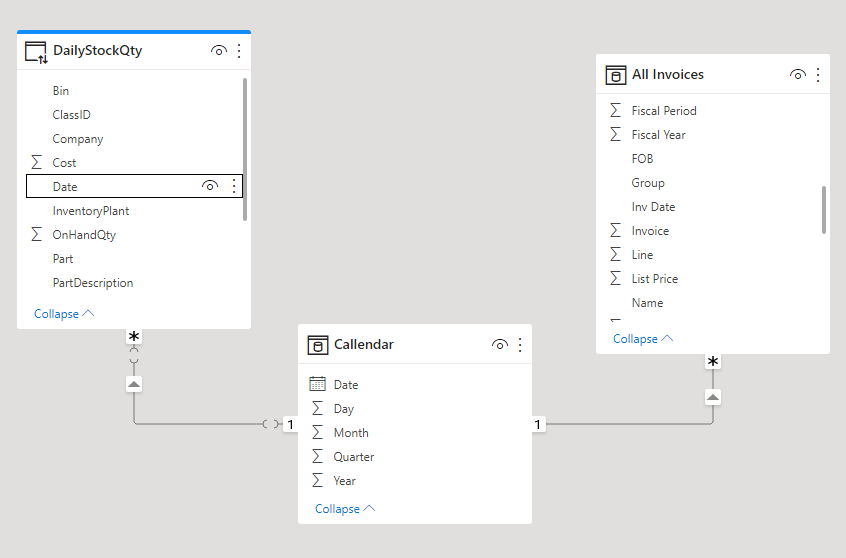The height and width of the screenshot is (558, 846).
Task: Select the List Price field name
Action: tap(655, 279)
